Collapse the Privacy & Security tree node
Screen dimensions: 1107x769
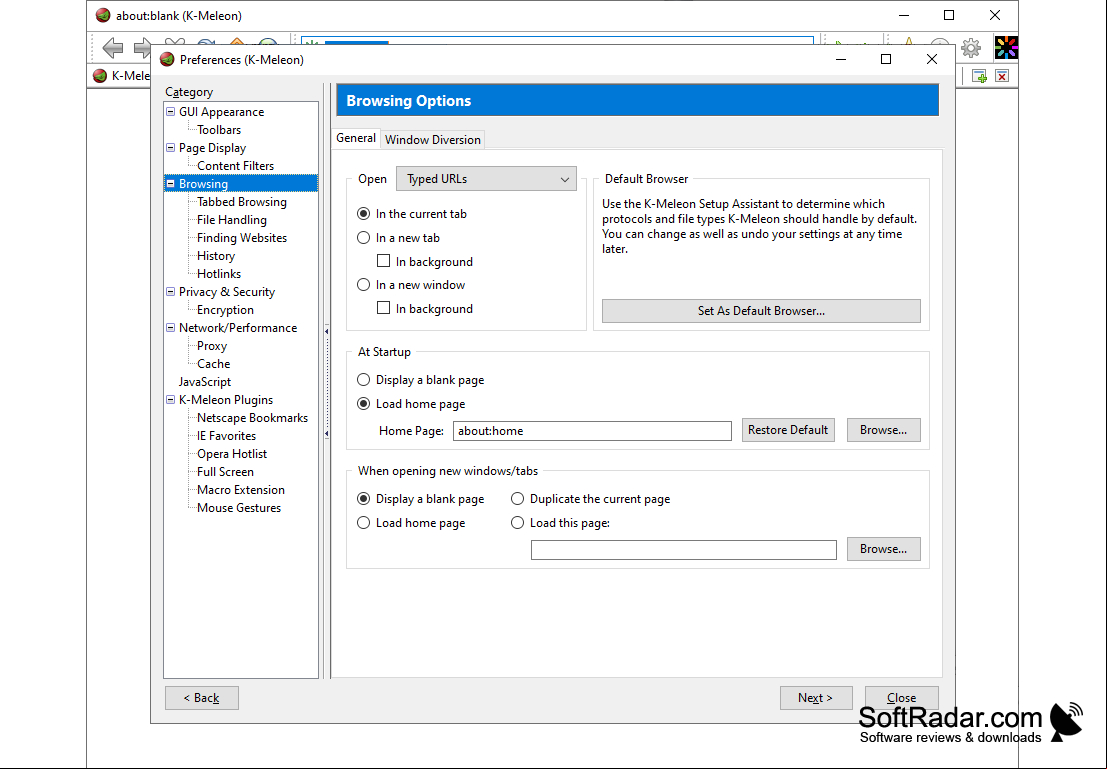point(170,292)
